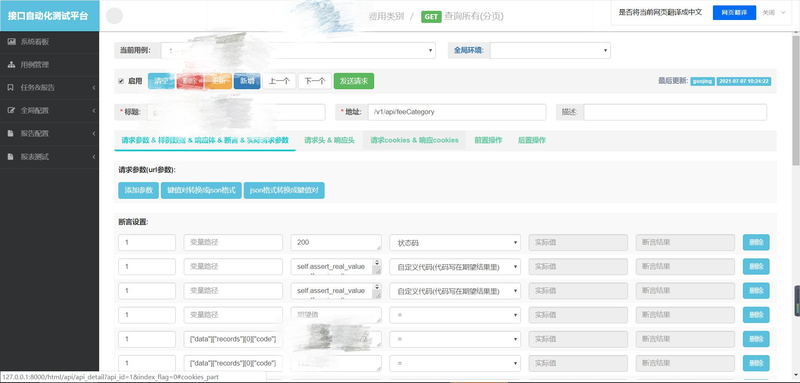Click the 2021-07-07 10:24:22 timestamp tag

coord(744,81)
